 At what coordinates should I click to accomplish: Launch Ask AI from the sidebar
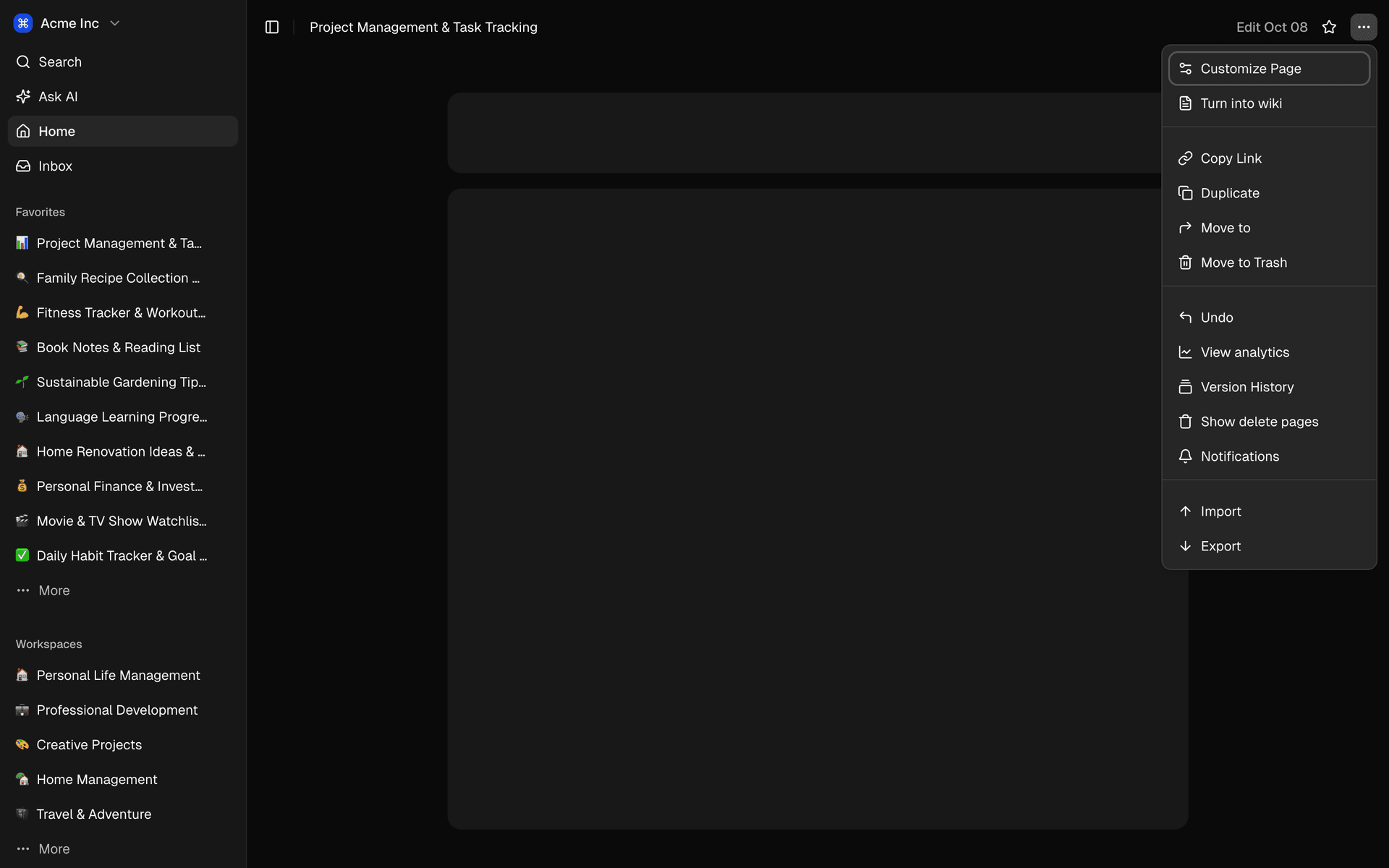[58, 96]
